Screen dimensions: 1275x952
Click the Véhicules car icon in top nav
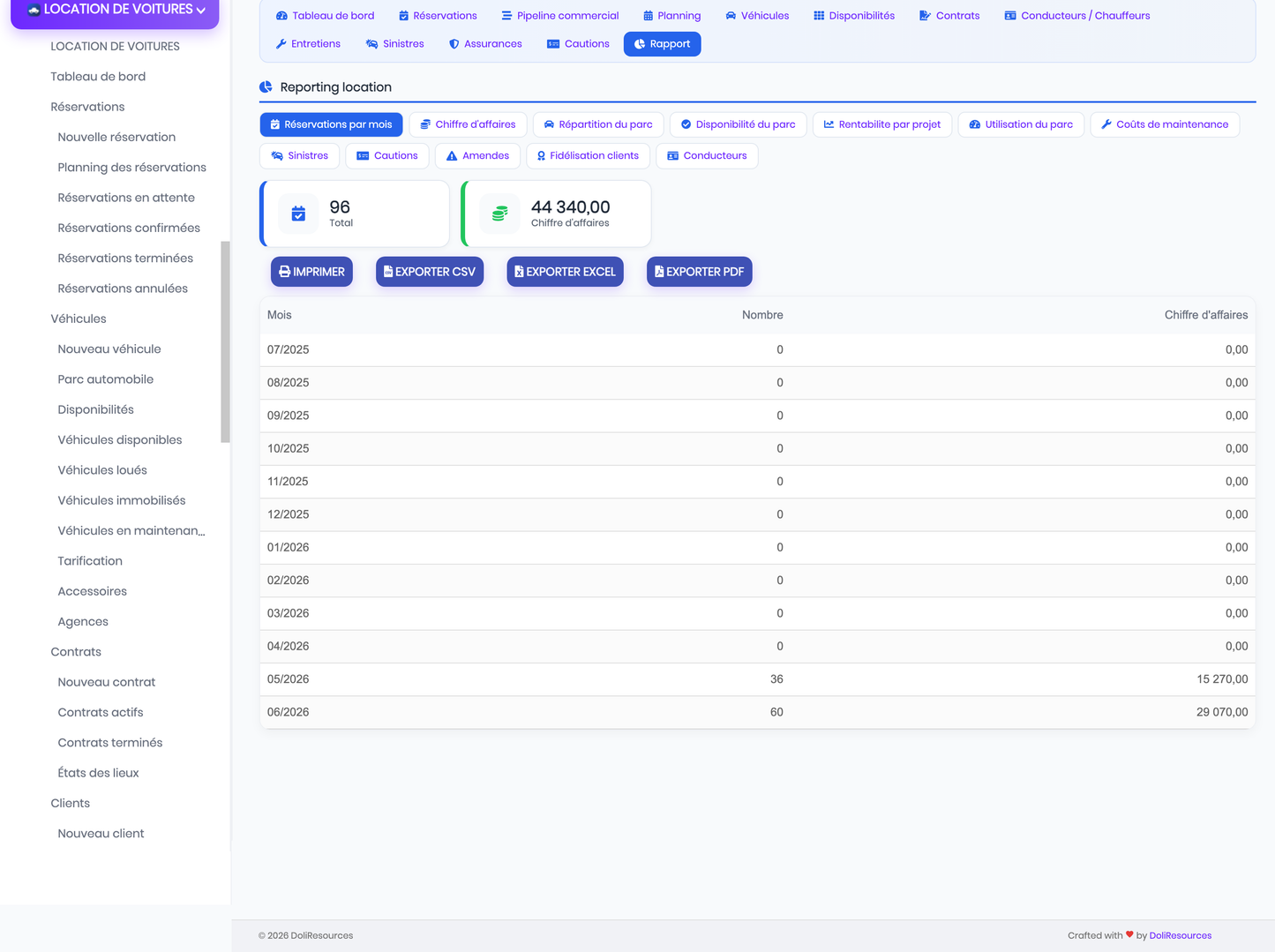point(731,16)
